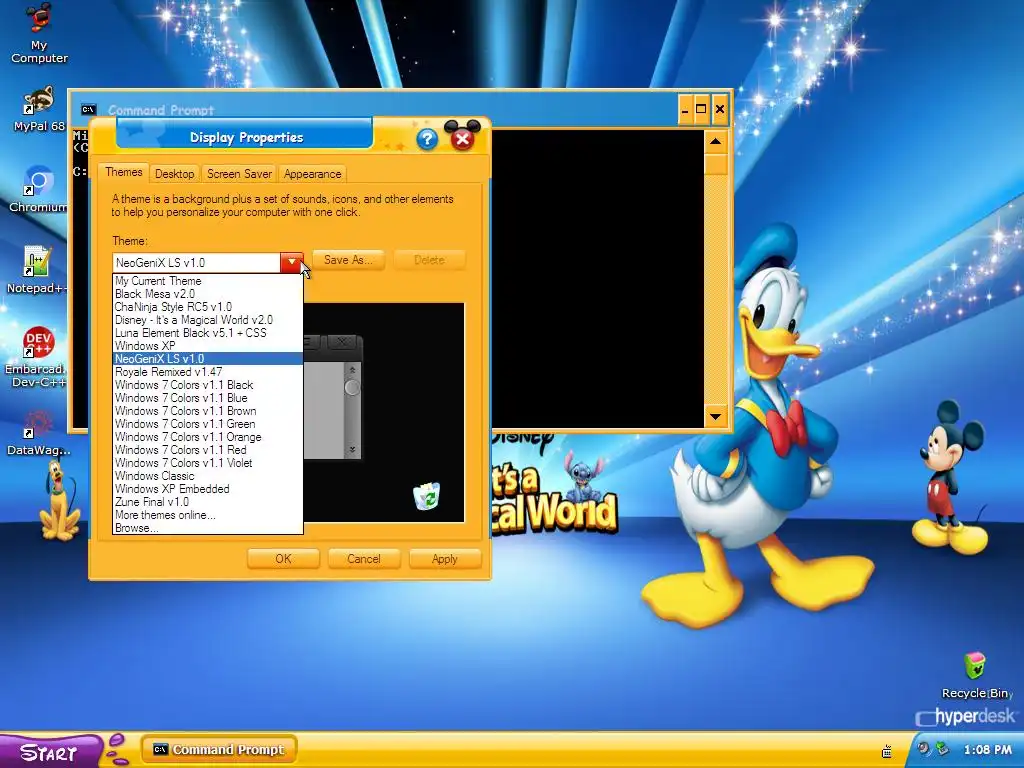Click the recycle bin in the theme preview
The height and width of the screenshot is (768, 1024).
426,496
